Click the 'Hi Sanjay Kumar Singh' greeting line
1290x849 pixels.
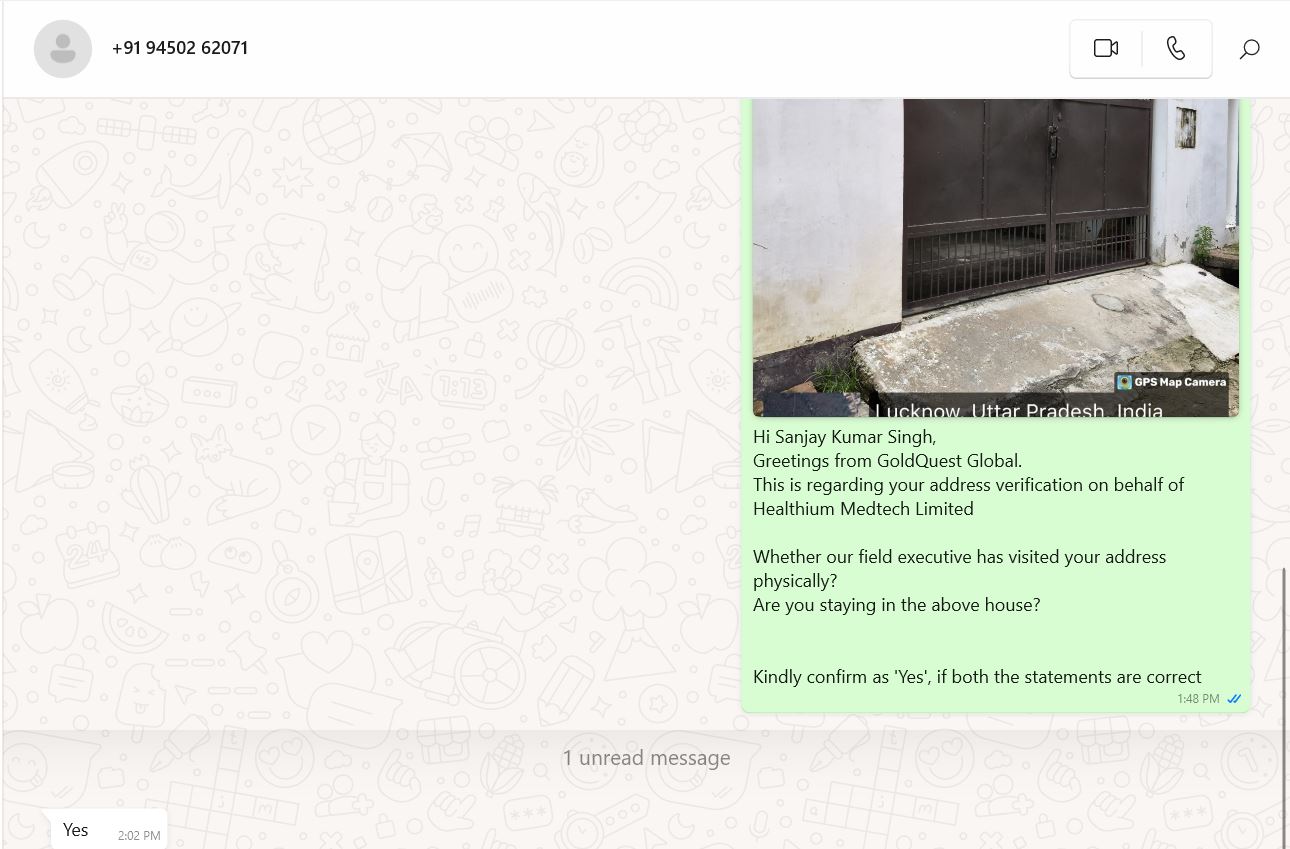point(844,437)
